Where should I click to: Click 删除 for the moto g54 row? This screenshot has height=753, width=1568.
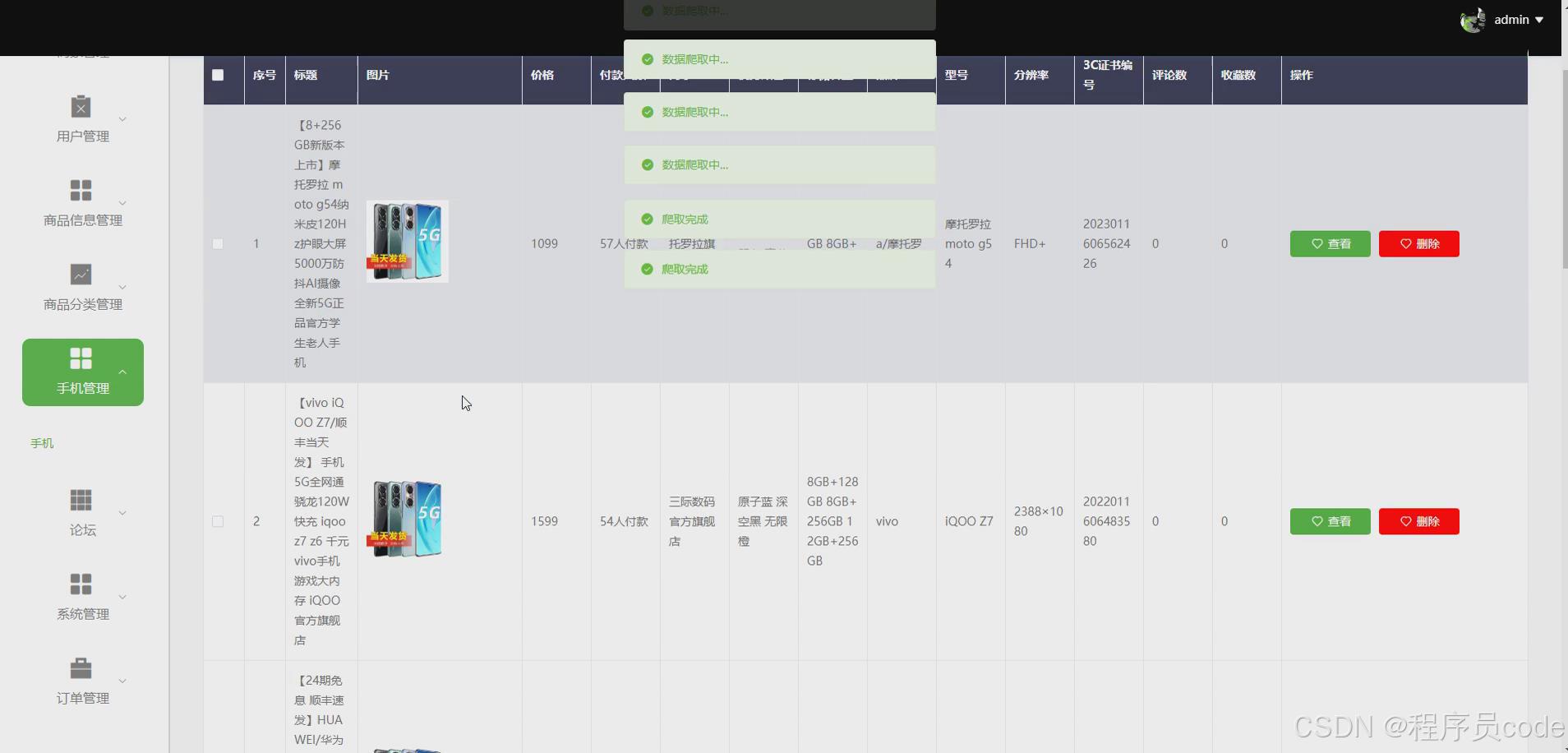point(1418,244)
